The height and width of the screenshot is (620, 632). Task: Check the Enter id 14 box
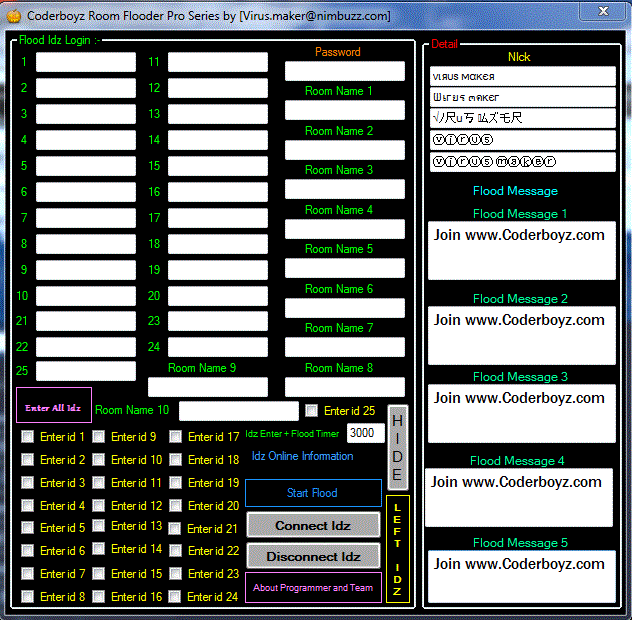click(98, 549)
